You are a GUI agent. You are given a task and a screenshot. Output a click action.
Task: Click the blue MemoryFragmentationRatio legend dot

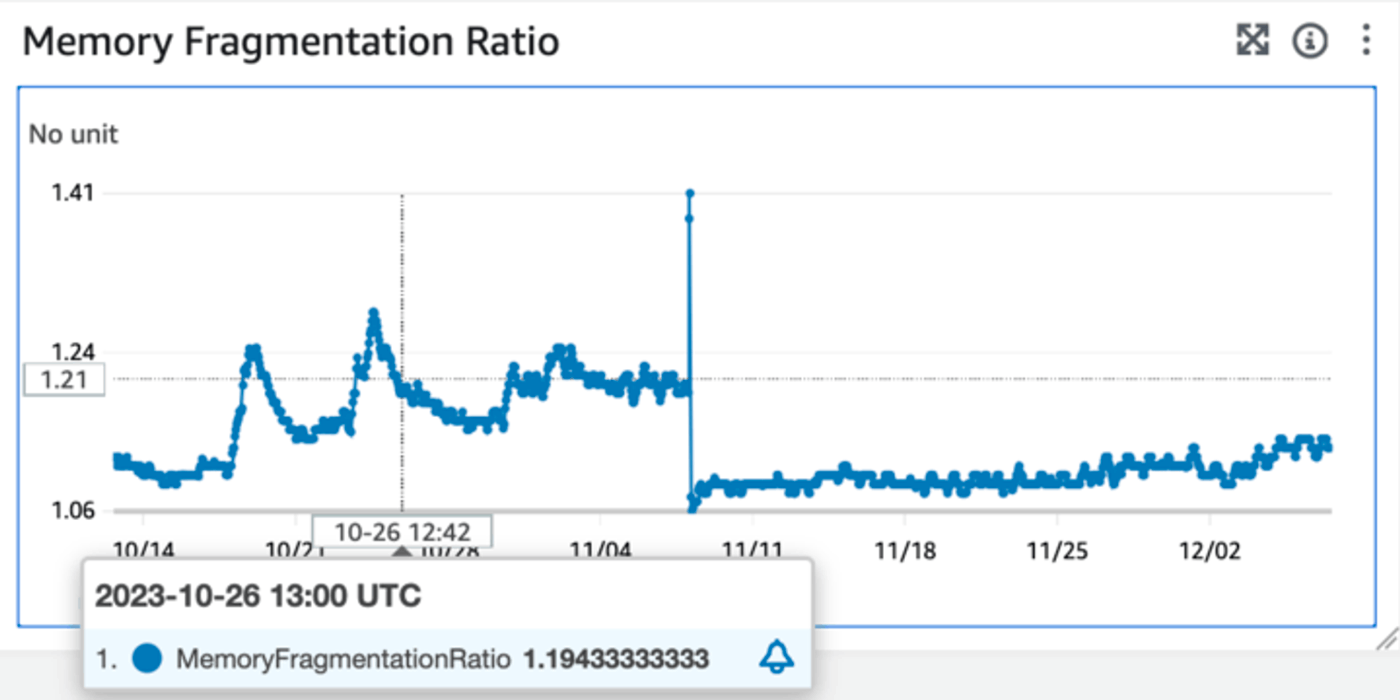[x=147, y=659]
